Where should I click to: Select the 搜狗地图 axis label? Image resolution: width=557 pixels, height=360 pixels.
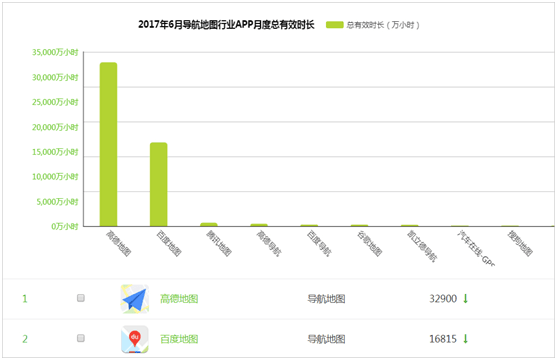click(x=520, y=243)
